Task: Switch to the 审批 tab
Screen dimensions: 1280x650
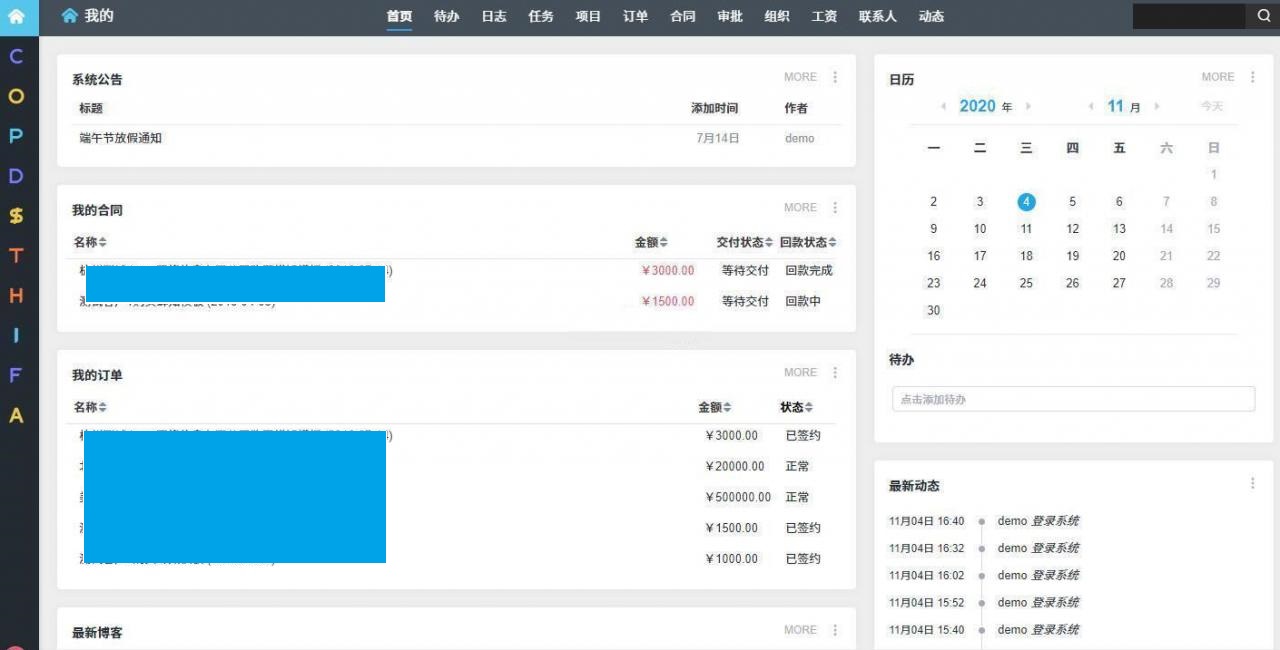Action: 729,16
